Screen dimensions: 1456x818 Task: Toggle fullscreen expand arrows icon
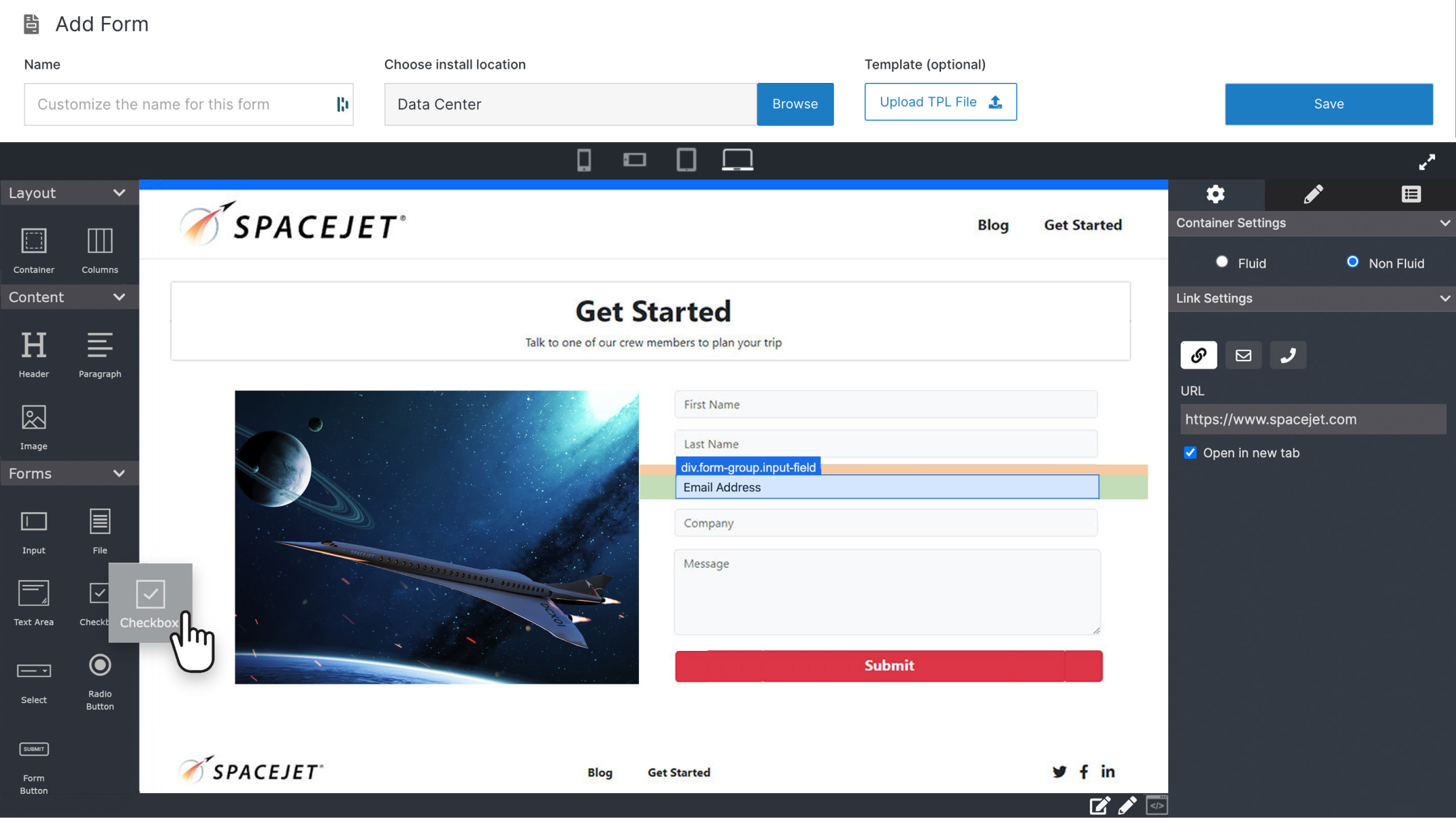pyautogui.click(x=1427, y=162)
